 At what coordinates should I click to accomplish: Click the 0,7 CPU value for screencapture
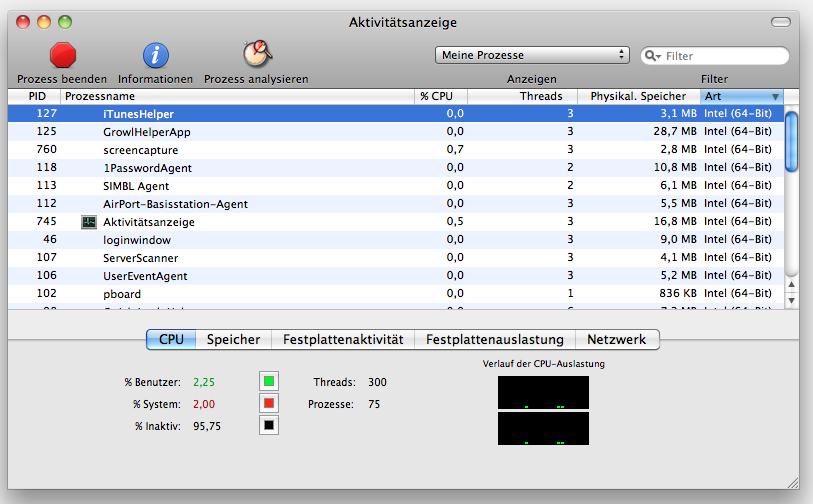[455, 149]
